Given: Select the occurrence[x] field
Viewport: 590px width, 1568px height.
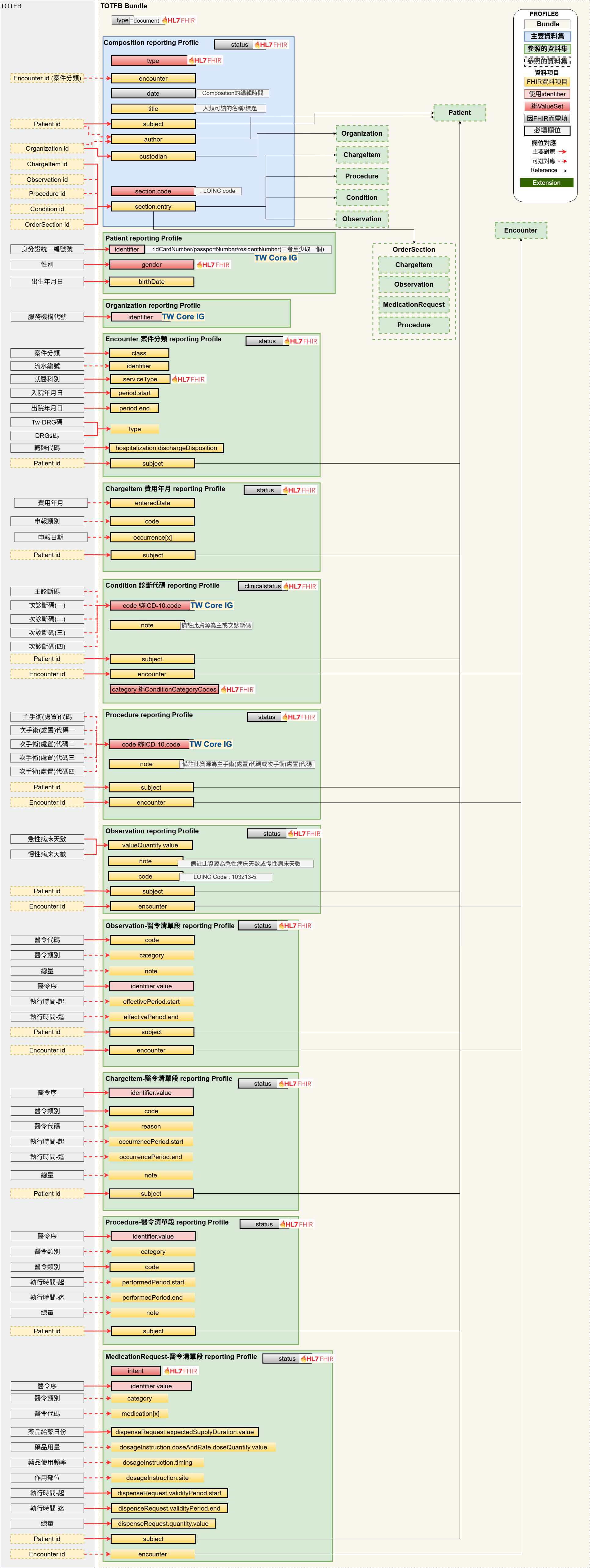Looking at the screenshot, I should (x=152, y=538).
